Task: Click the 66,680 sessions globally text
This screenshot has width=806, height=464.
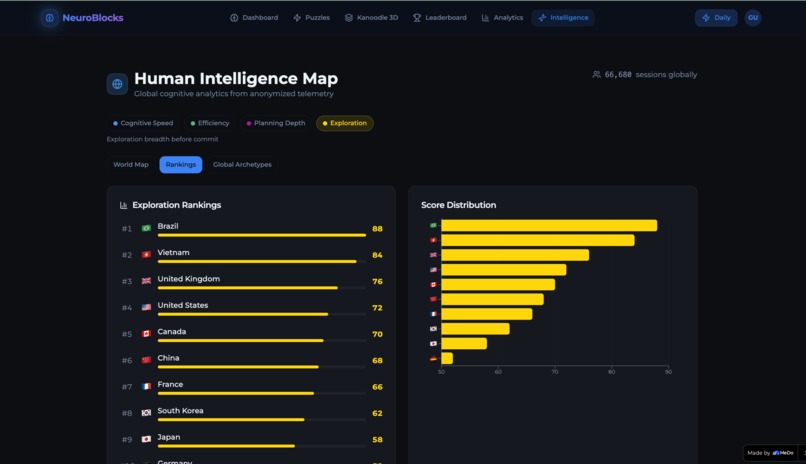Action: (651, 75)
